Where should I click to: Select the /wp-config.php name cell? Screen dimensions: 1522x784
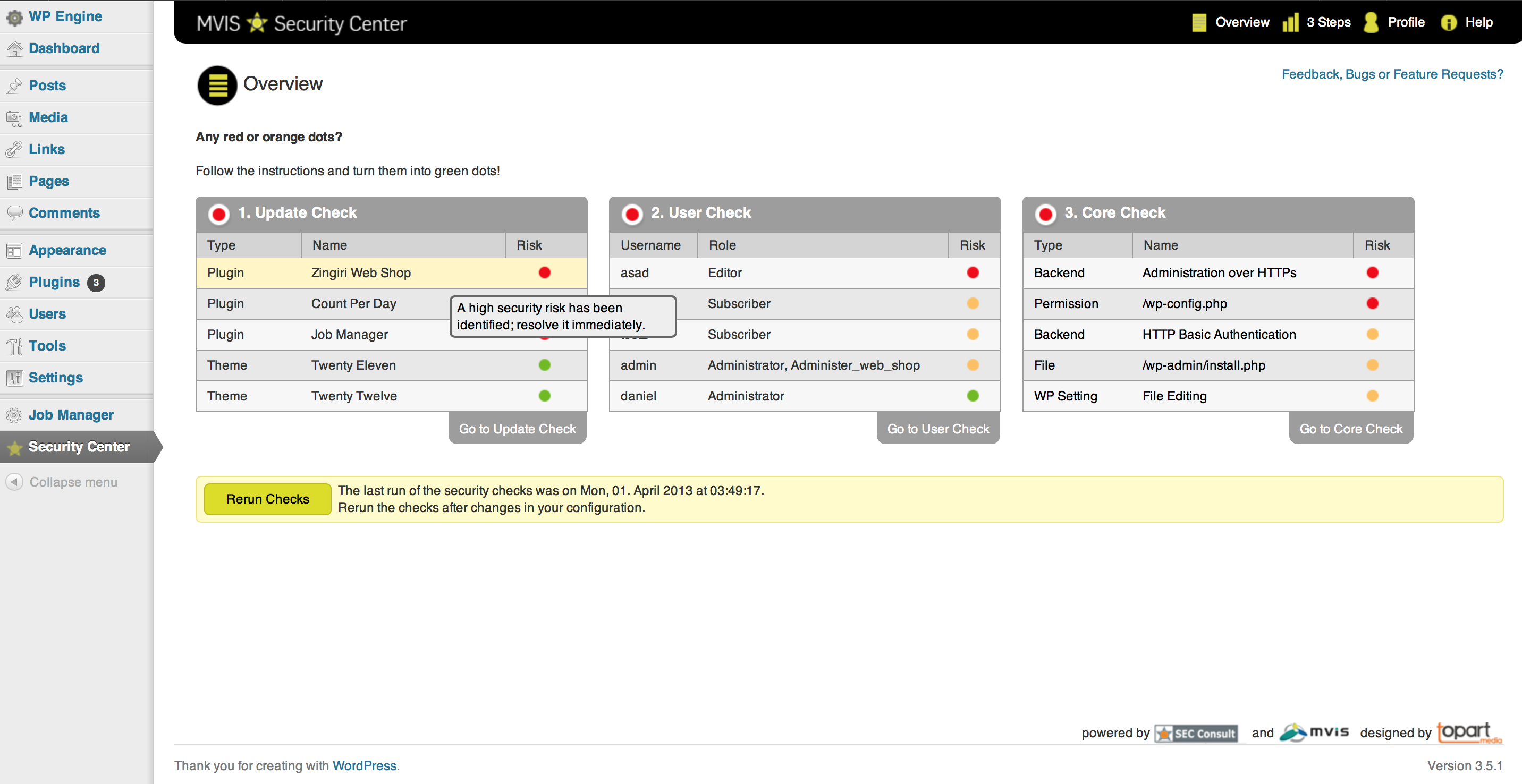tap(1185, 303)
